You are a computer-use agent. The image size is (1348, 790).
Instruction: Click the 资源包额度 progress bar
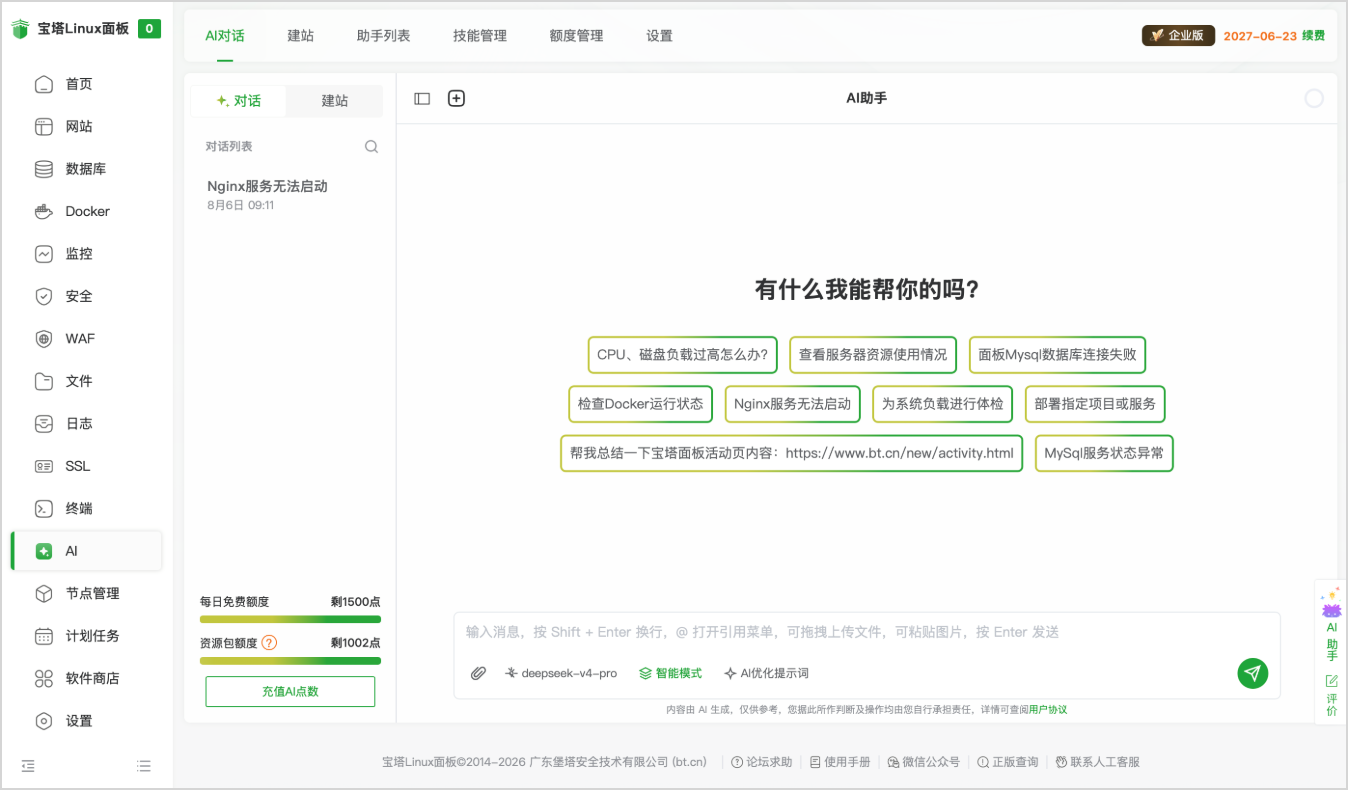tap(290, 660)
